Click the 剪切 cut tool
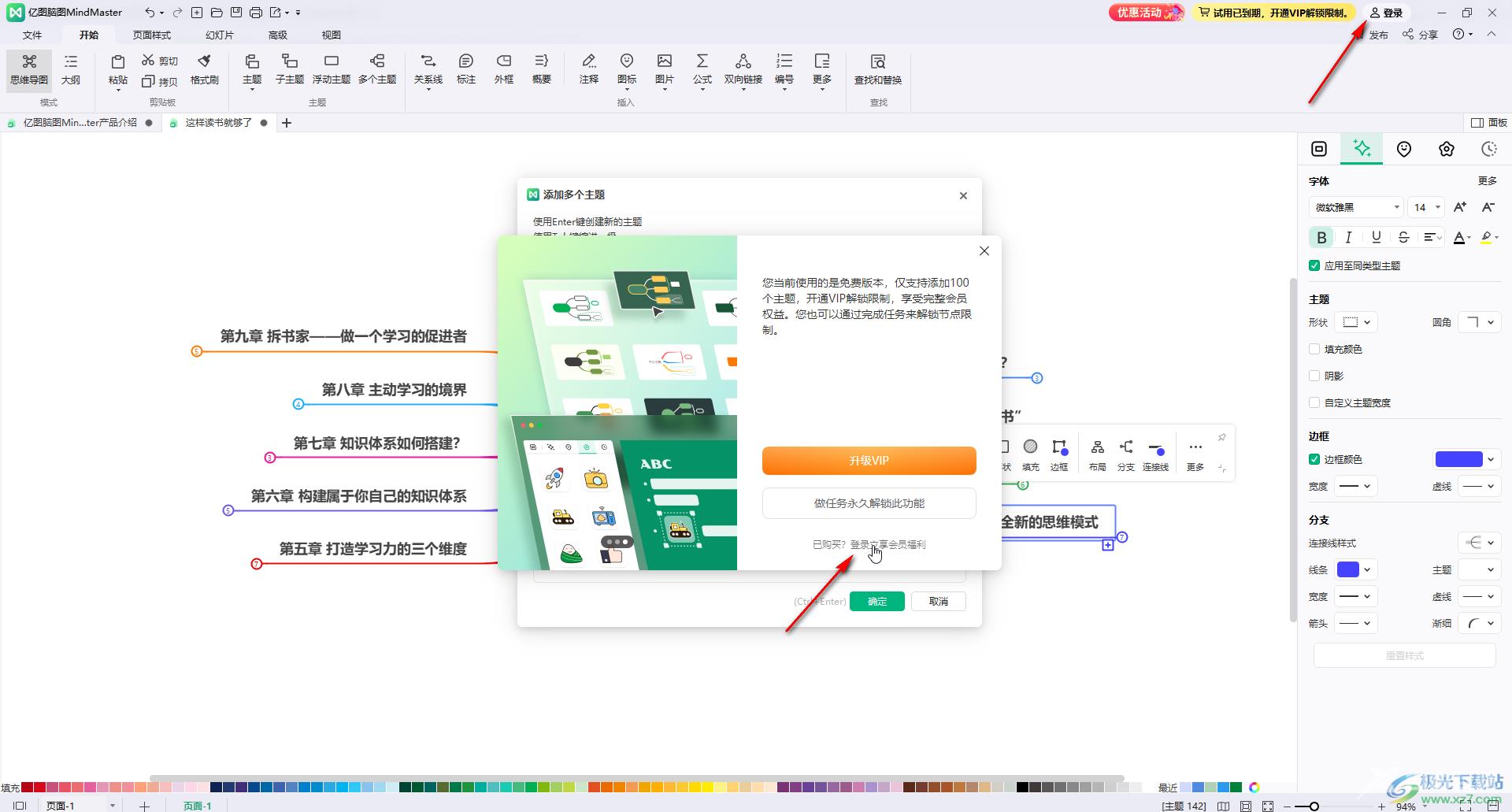 pos(160,61)
